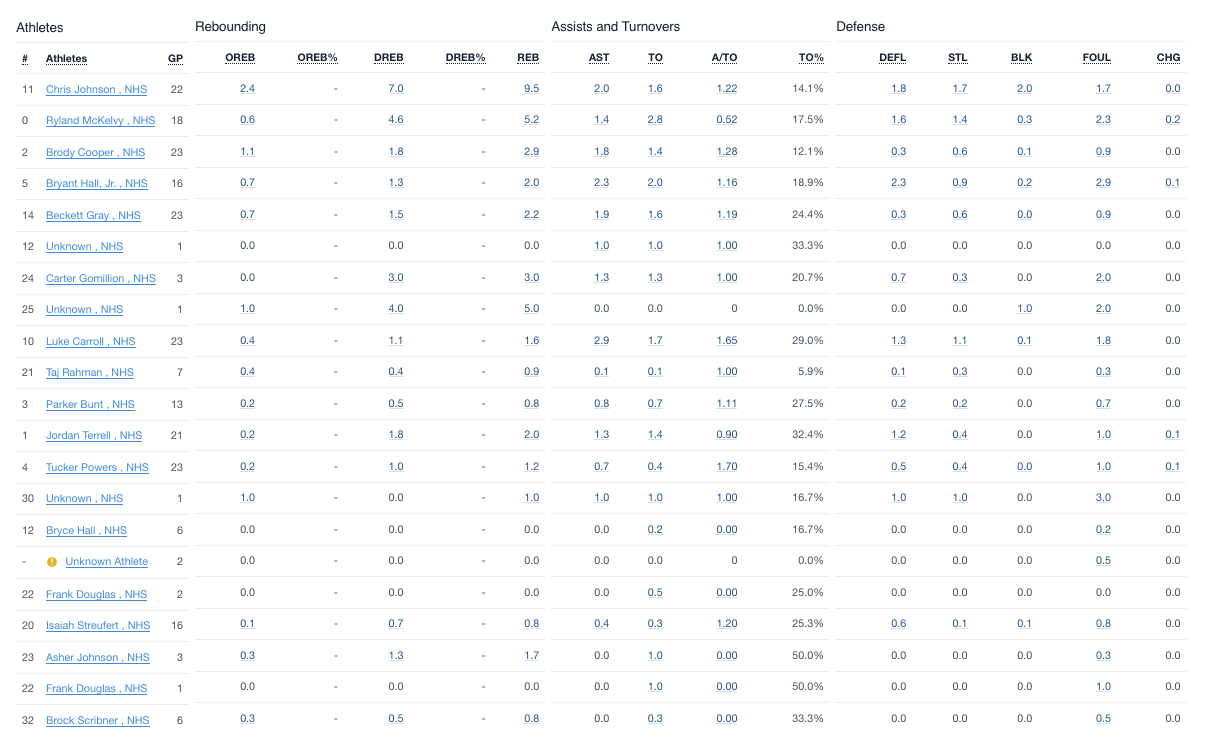Click Chris Johnson's 9.5 REB value
1225x754 pixels.
click(531, 89)
